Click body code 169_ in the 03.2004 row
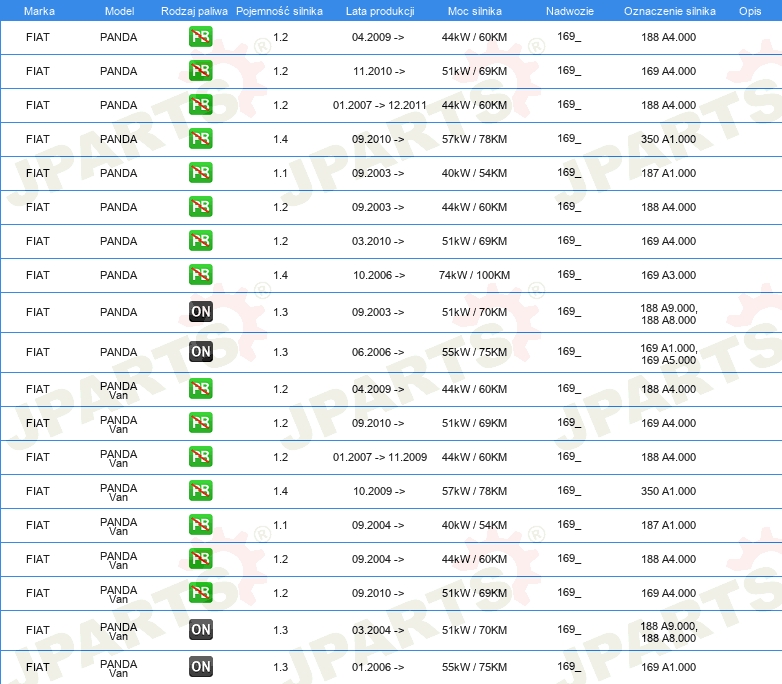This screenshot has height=684, width=782. pos(569,629)
